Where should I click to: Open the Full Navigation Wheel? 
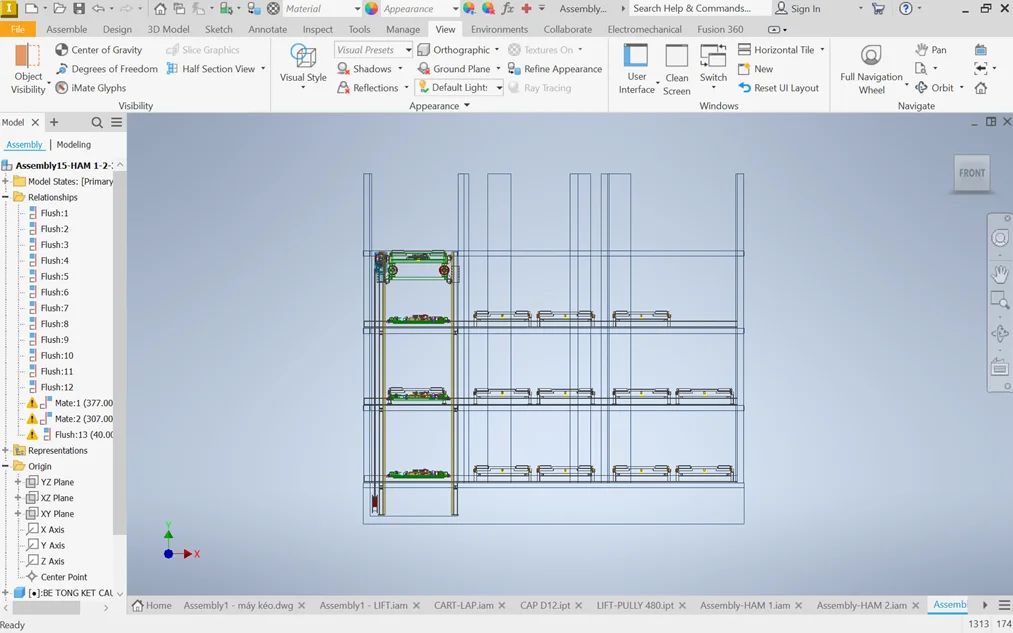pos(871,69)
